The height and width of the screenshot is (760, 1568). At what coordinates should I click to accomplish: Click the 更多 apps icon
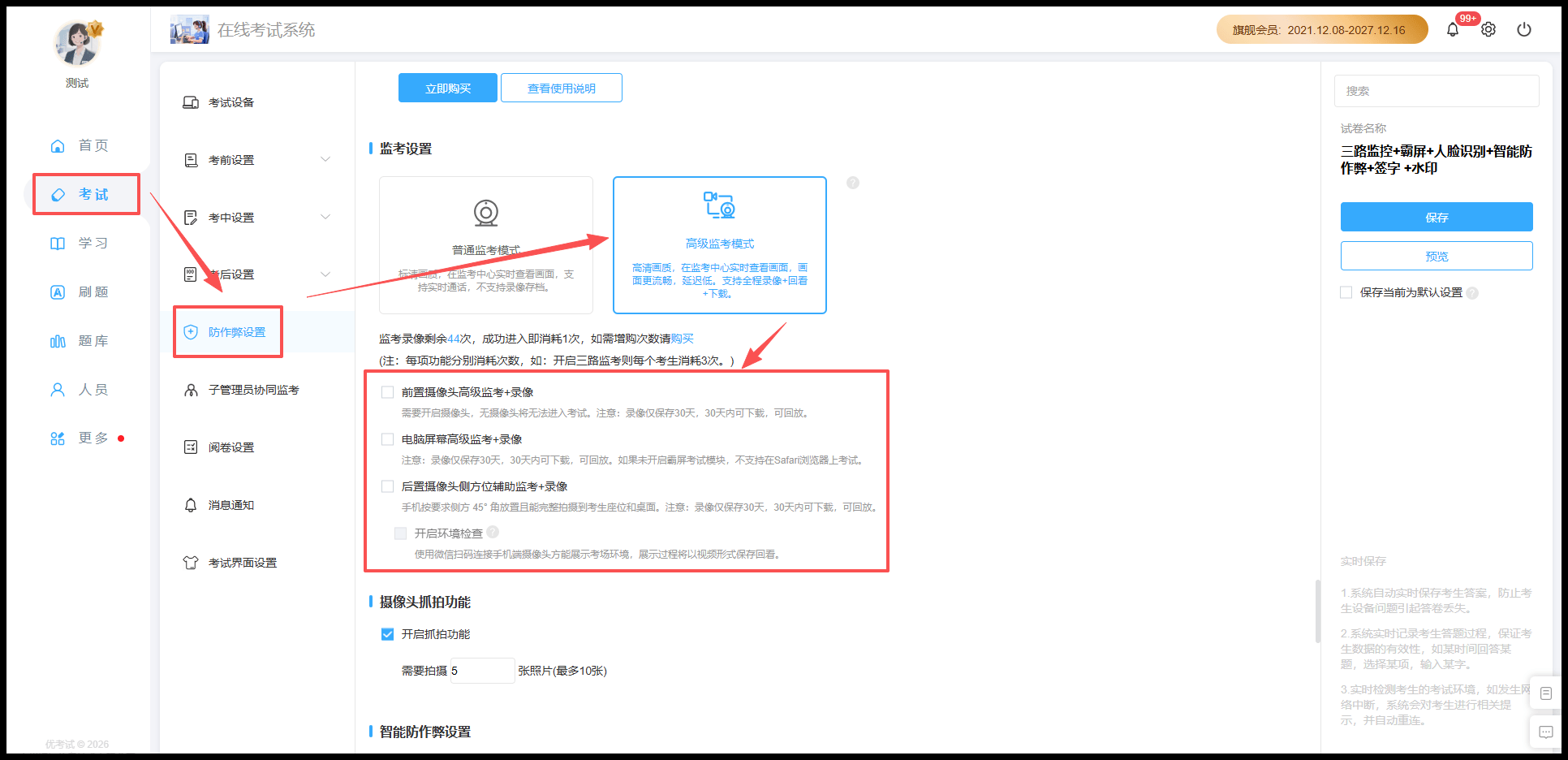(x=58, y=438)
